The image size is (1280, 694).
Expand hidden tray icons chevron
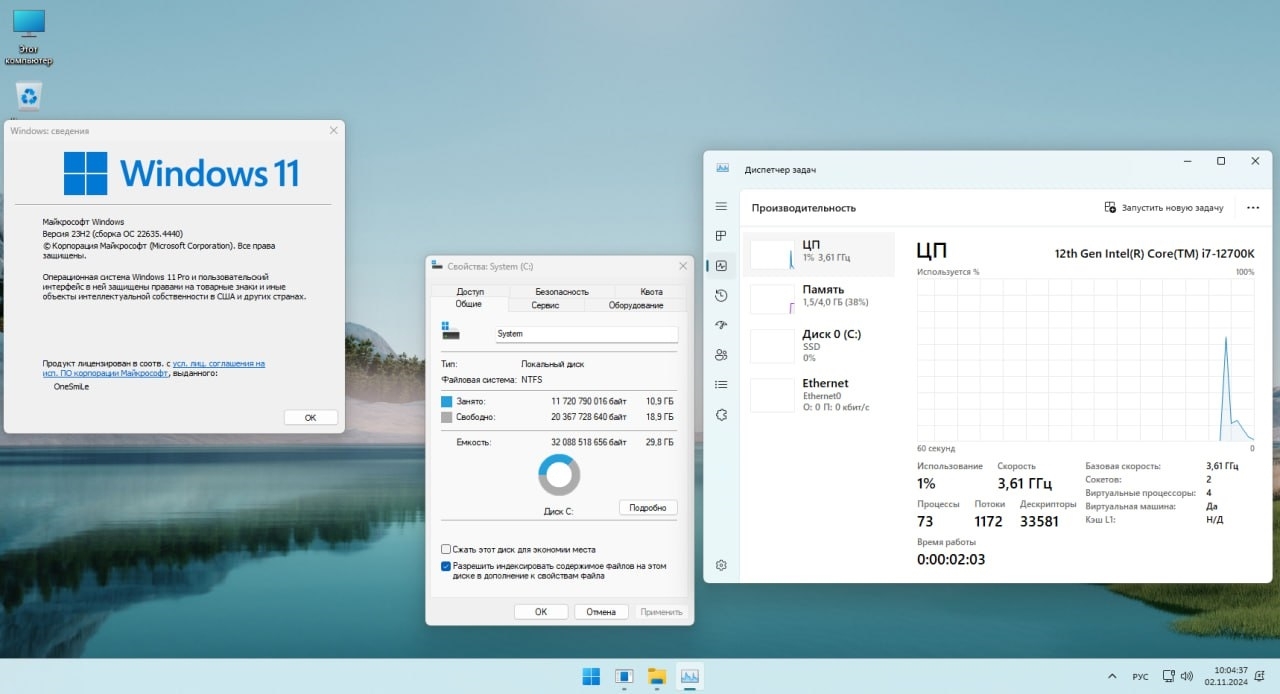pos(1112,676)
